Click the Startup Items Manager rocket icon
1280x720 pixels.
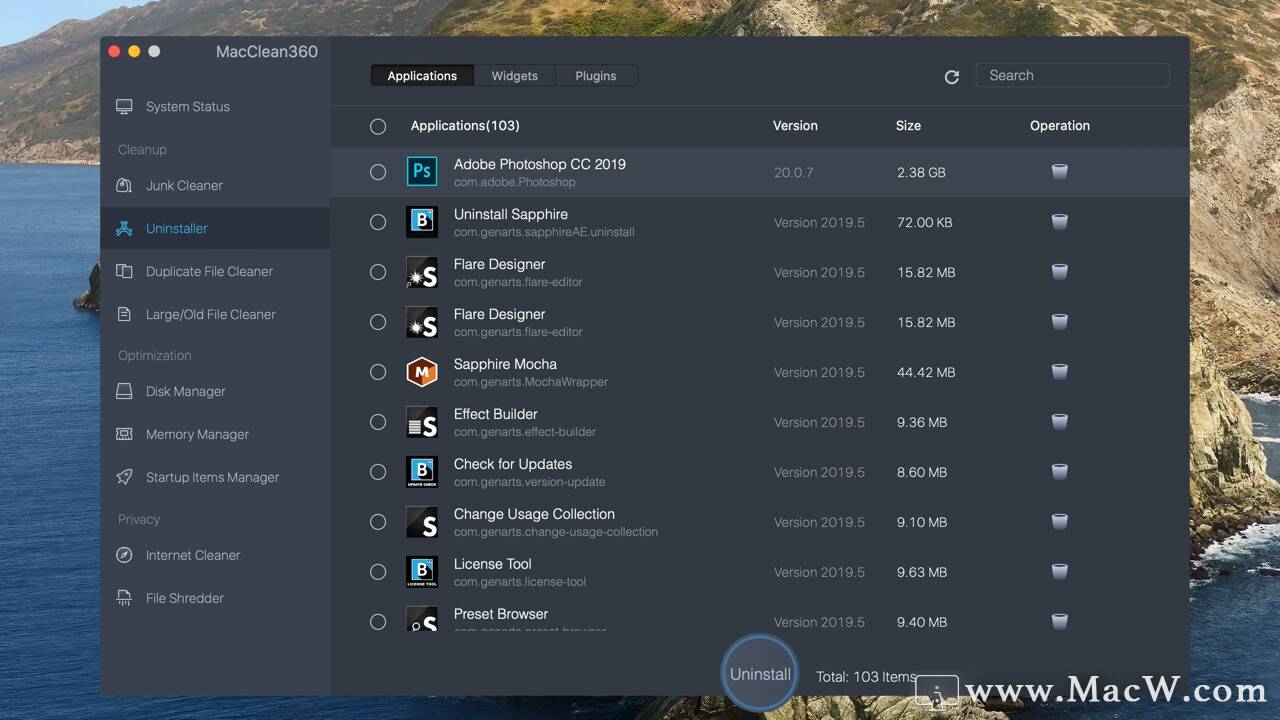[x=124, y=477]
